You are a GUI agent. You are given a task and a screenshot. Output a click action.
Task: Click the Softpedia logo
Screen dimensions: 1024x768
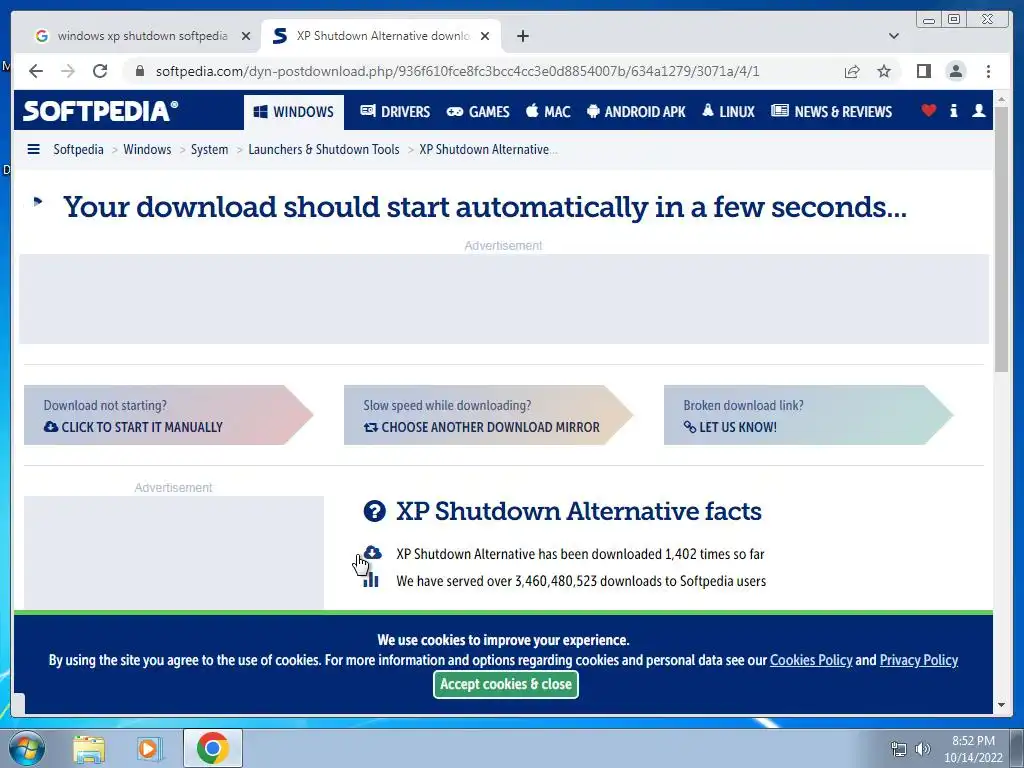click(x=100, y=111)
